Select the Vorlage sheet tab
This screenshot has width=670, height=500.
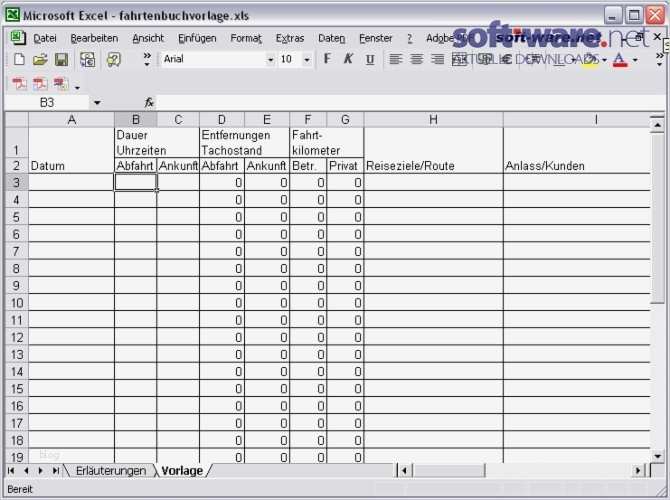[x=182, y=471]
